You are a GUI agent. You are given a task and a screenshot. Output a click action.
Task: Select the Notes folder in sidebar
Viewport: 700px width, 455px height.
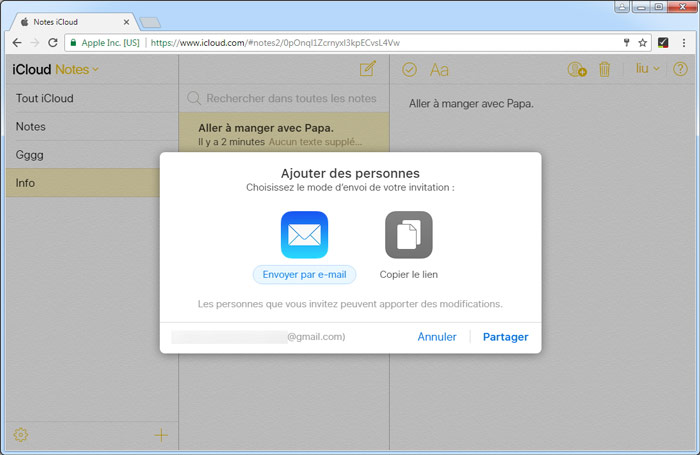pos(92,126)
